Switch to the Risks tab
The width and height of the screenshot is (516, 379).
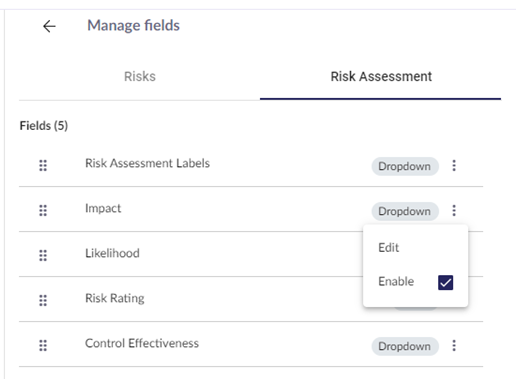[140, 76]
